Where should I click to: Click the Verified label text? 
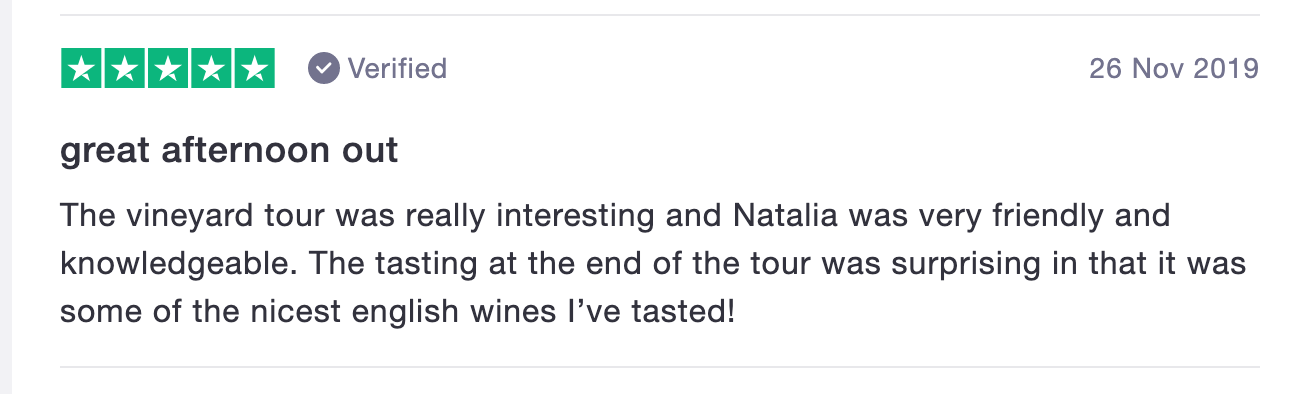coord(397,69)
